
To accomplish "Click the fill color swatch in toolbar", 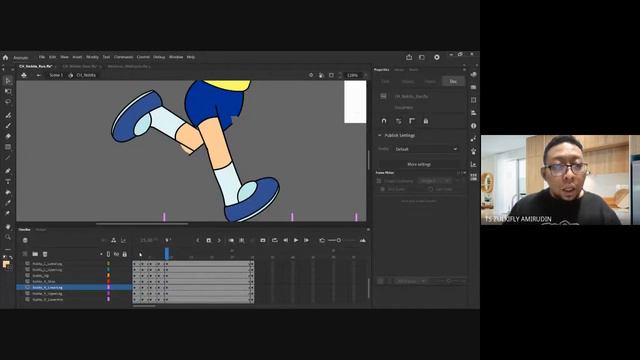I will click(x=6, y=264).
